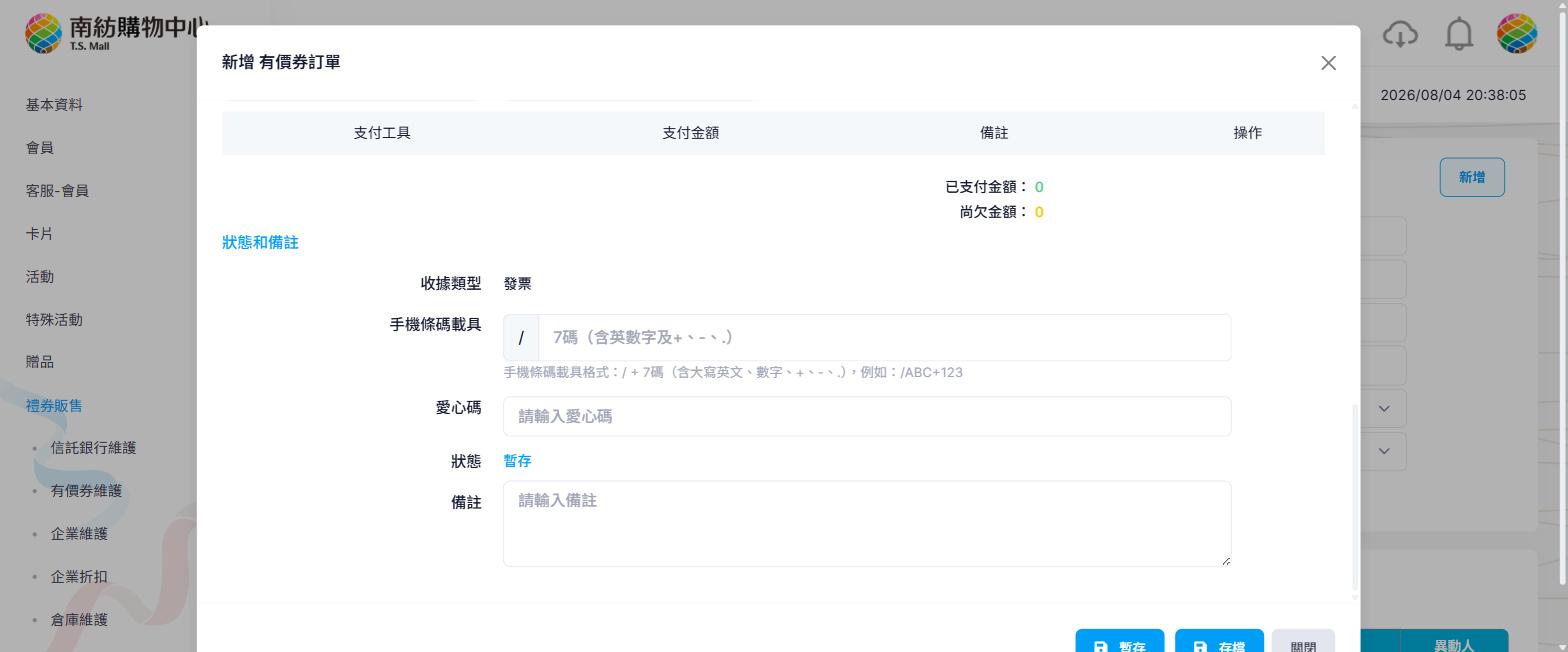Close the 新增 有價券訂單 dialog with X icon

click(x=1328, y=63)
